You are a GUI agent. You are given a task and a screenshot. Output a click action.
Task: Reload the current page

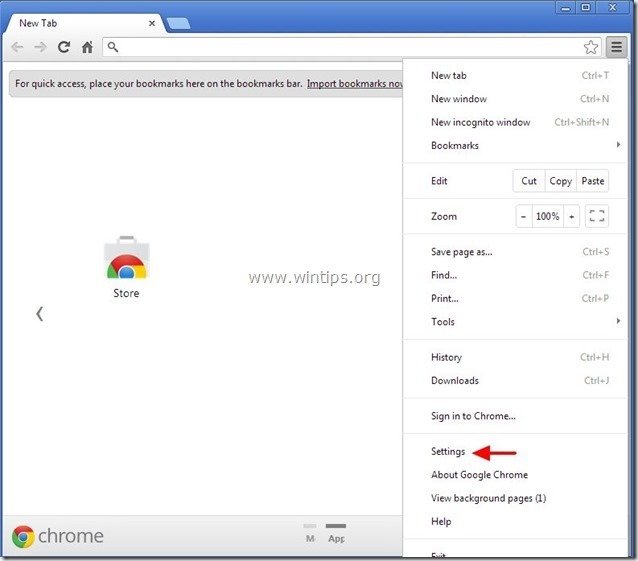pyautogui.click(x=63, y=47)
